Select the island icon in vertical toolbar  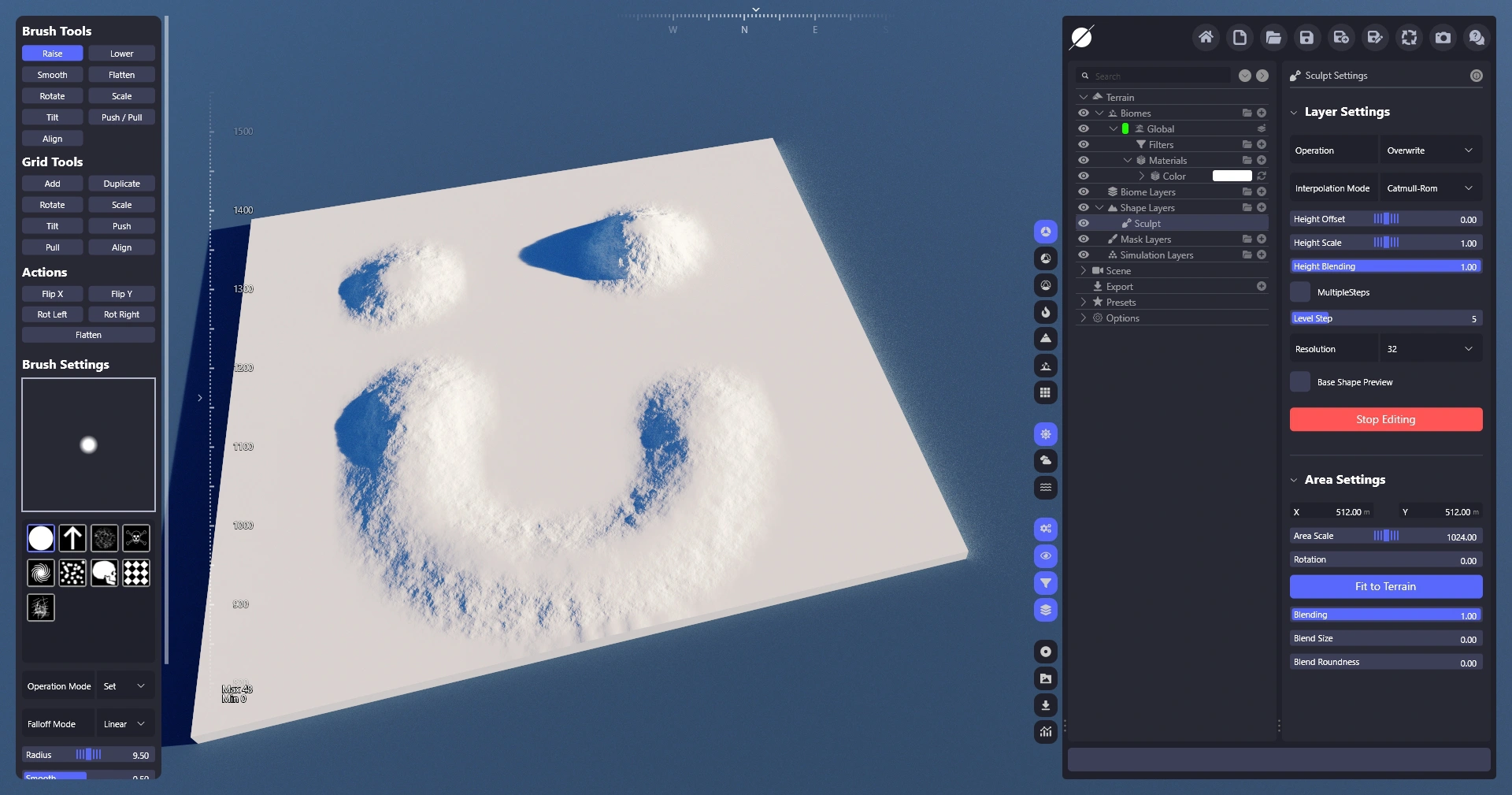1046,366
